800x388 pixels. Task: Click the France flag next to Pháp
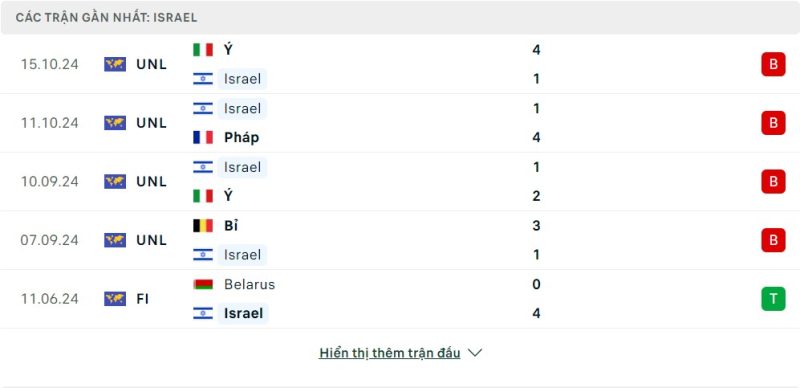(x=203, y=137)
